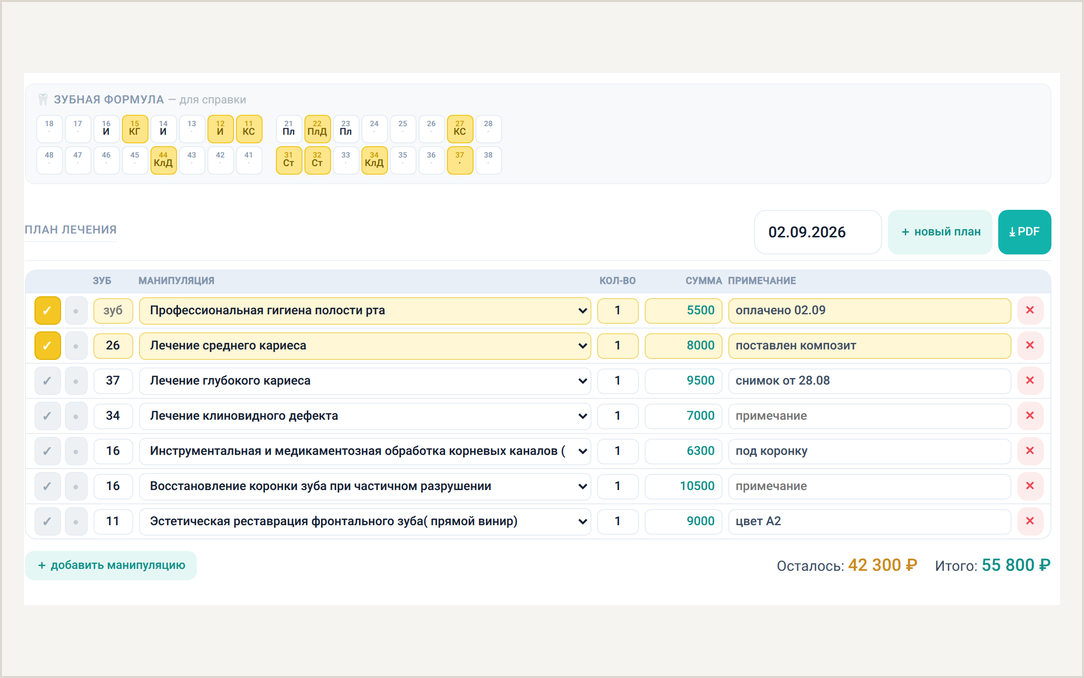Mark Лечение глубокого кариеса as done
Image resolution: width=1084 pixels, height=678 pixels.
pos(48,381)
